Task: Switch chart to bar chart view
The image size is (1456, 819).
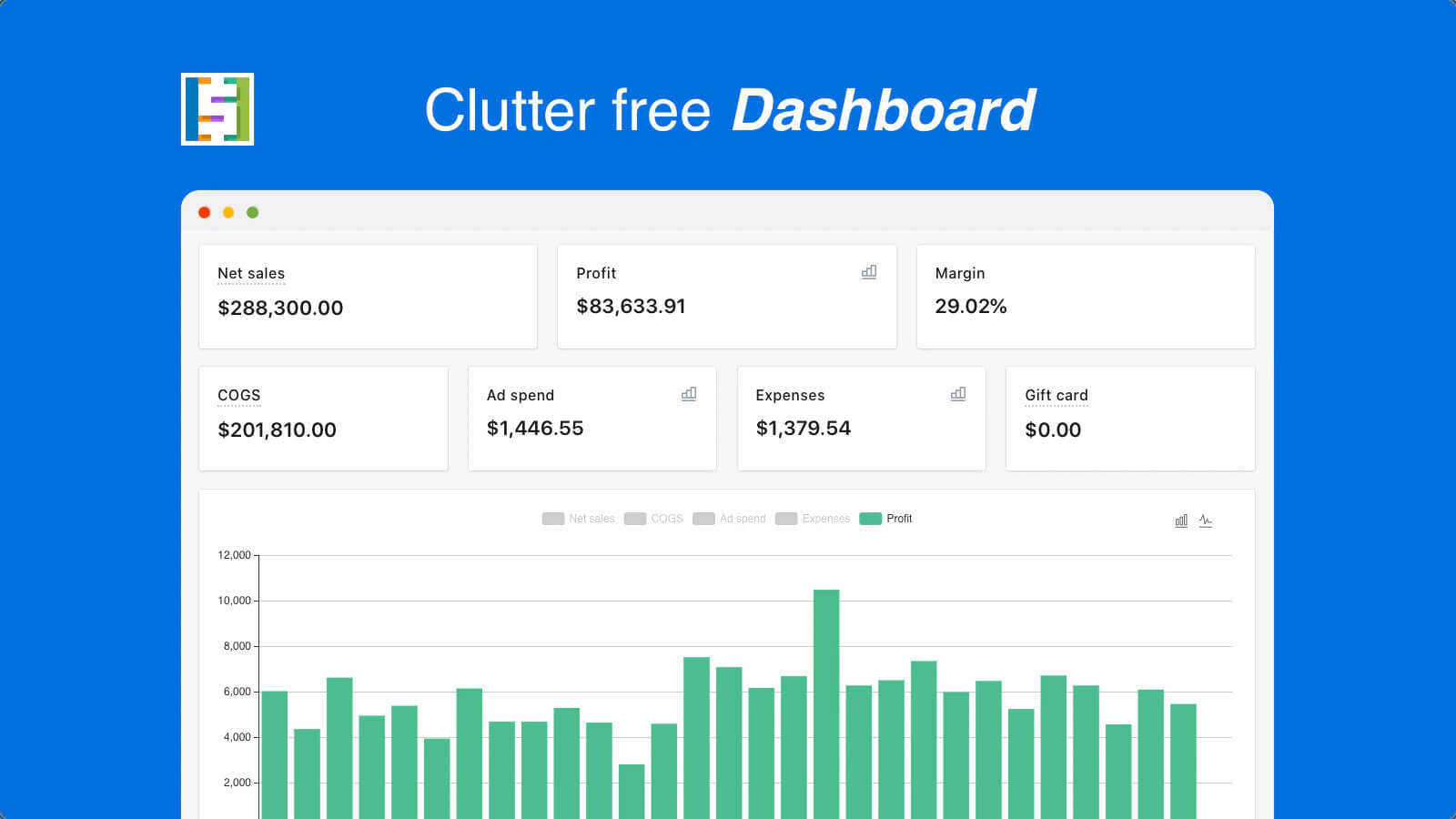Action: [1180, 520]
